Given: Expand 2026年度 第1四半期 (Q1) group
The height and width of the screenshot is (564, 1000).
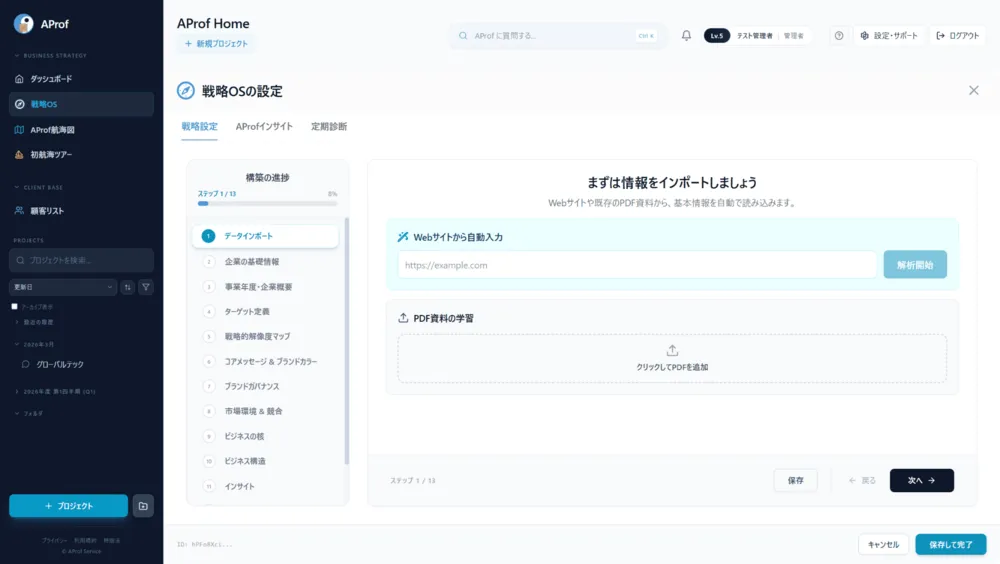Looking at the screenshot, I should pyautogui.click(x=55, y=392).
